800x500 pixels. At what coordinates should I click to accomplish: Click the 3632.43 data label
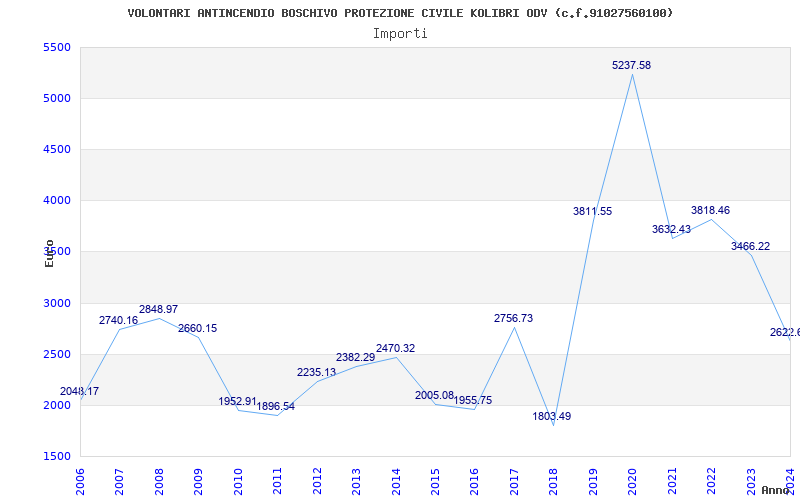(671, 230)
